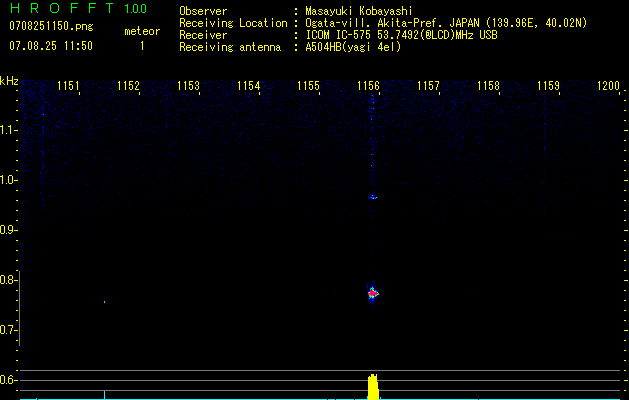Click frequency axis label 0.9
Image resolution: width=629 pixels, height=400 pixels.
tap(7, 230)
